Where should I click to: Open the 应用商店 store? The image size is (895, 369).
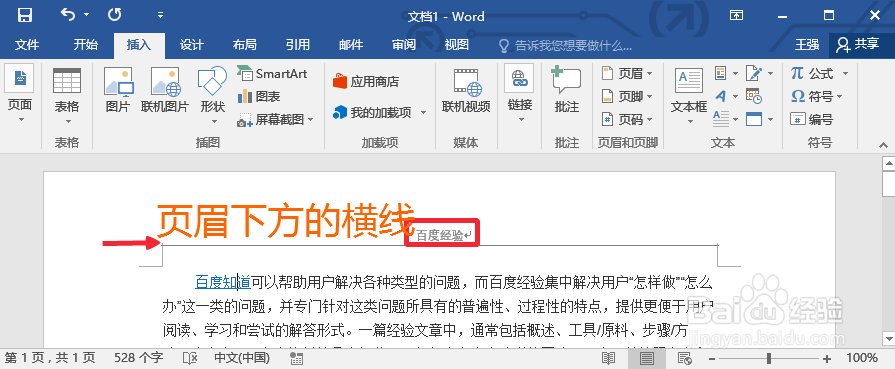366,82
